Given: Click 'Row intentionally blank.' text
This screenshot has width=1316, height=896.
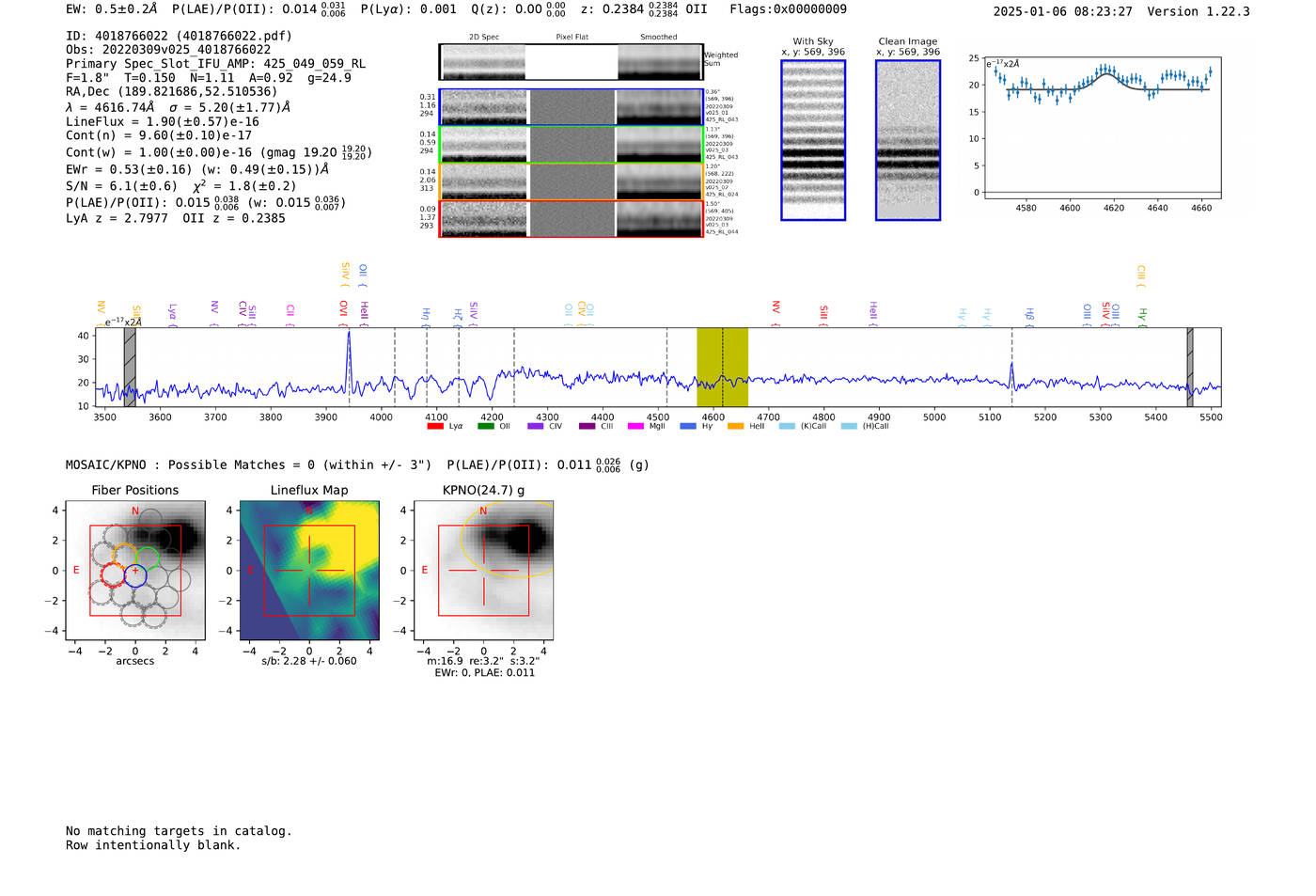Looking at the screenshot, I should [153, 845].
